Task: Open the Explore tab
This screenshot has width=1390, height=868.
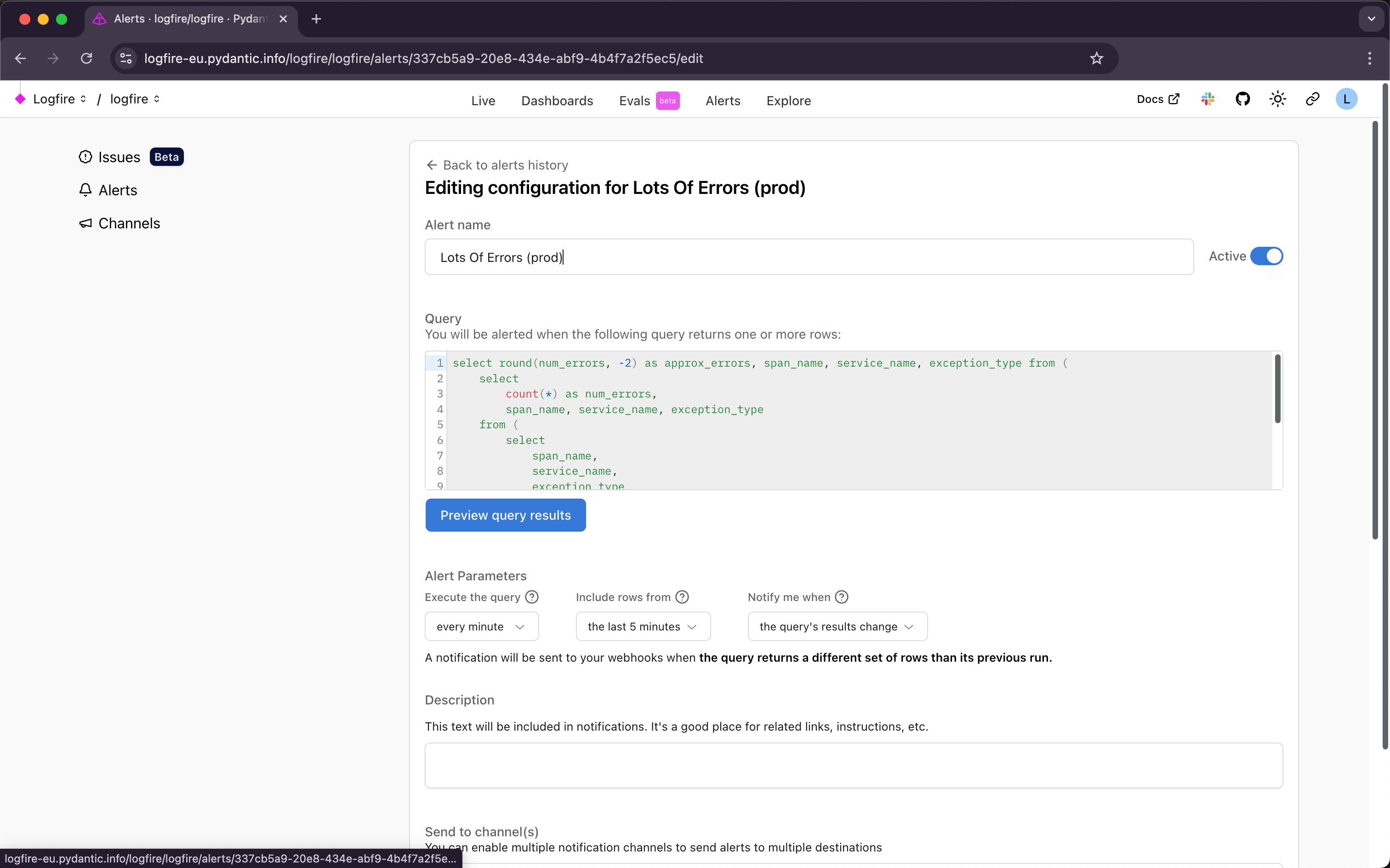Action: (x=788, y=101)
